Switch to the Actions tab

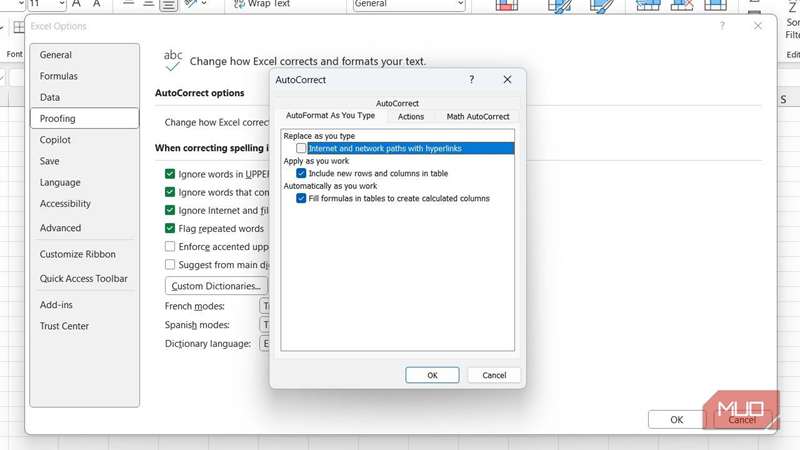(411, 117)
